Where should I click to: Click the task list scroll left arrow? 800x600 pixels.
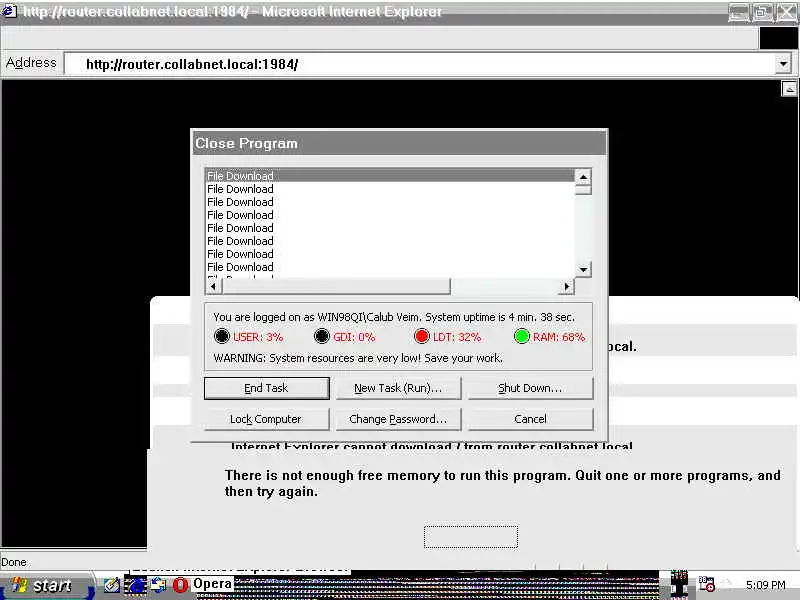point(213,287)
